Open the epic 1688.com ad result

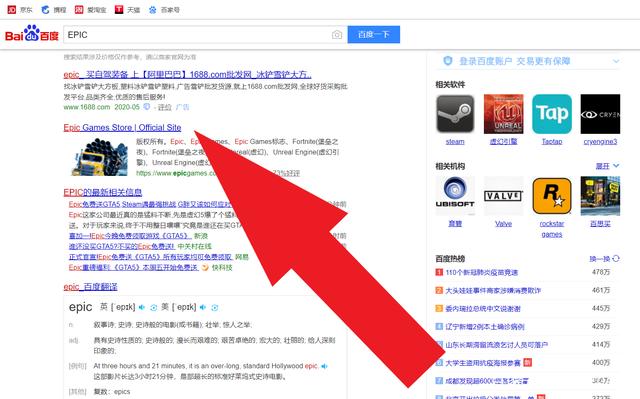click(187, 75)
